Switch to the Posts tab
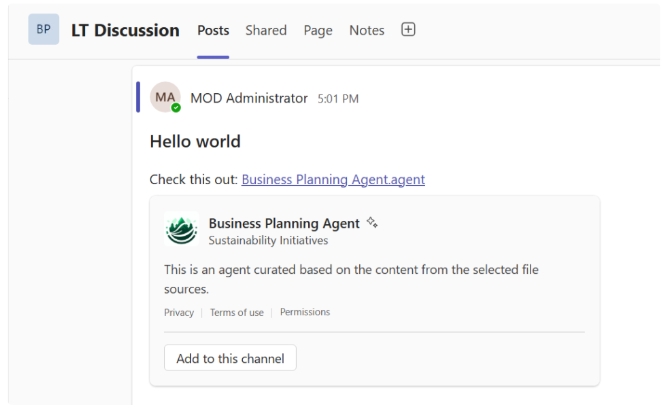 [x=213, y=31]
